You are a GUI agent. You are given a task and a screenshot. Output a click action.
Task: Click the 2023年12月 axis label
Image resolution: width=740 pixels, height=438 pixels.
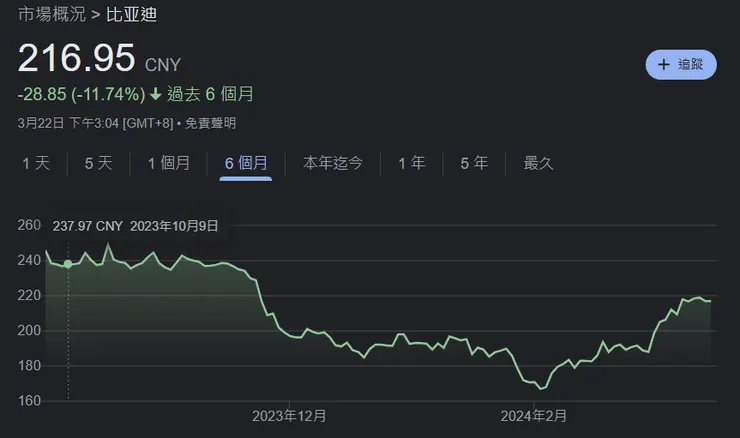coord(289,416)
